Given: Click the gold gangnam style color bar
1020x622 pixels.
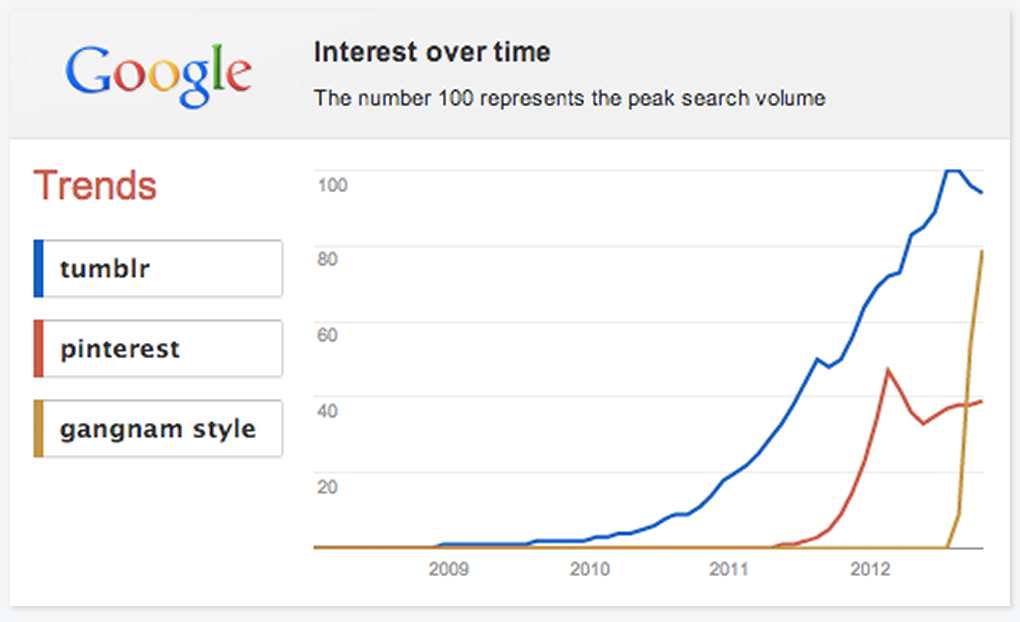Looking at the screenshot, I should tap(38, 429).
